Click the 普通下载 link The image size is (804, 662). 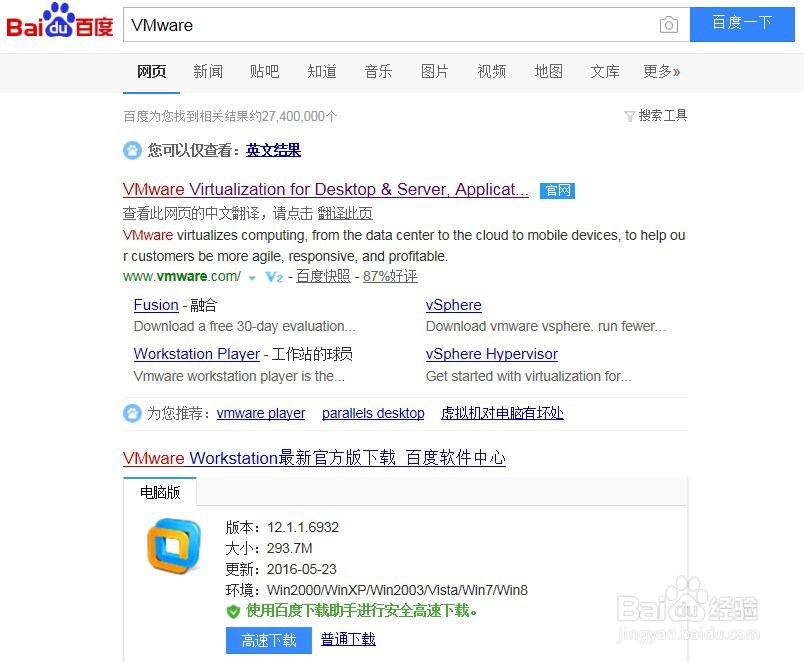tap(348, 639)
